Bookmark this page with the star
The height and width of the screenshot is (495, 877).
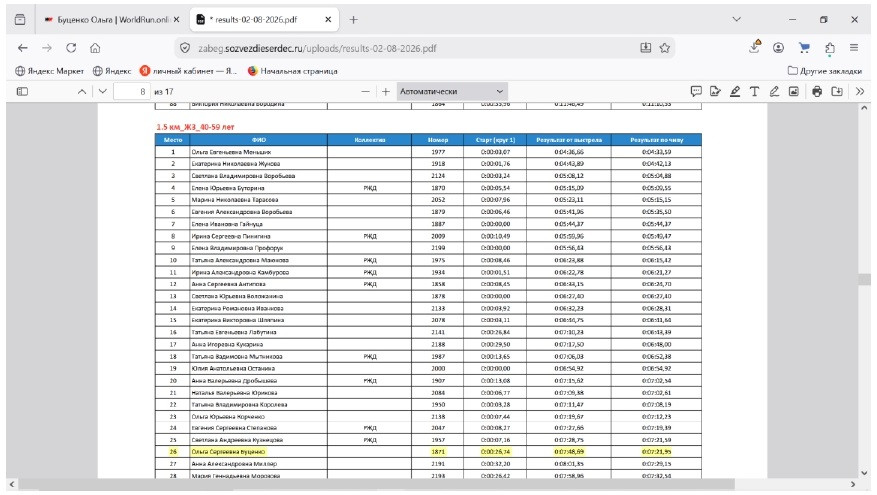[664, 48]
